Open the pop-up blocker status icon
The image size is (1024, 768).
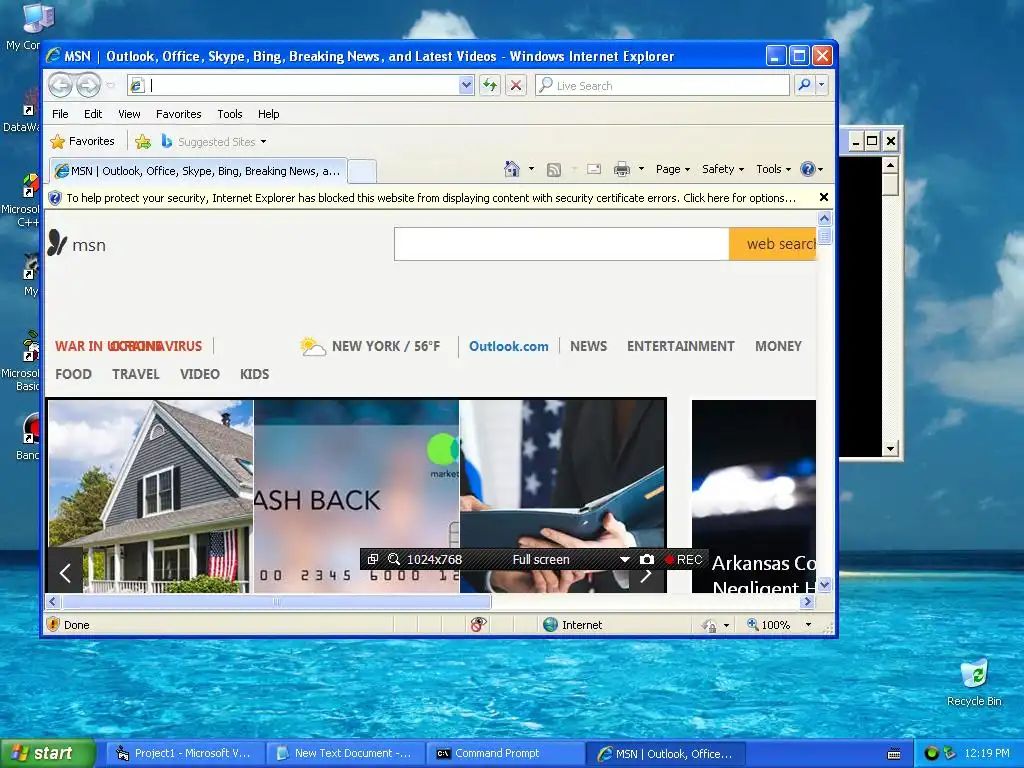[479, 625]
